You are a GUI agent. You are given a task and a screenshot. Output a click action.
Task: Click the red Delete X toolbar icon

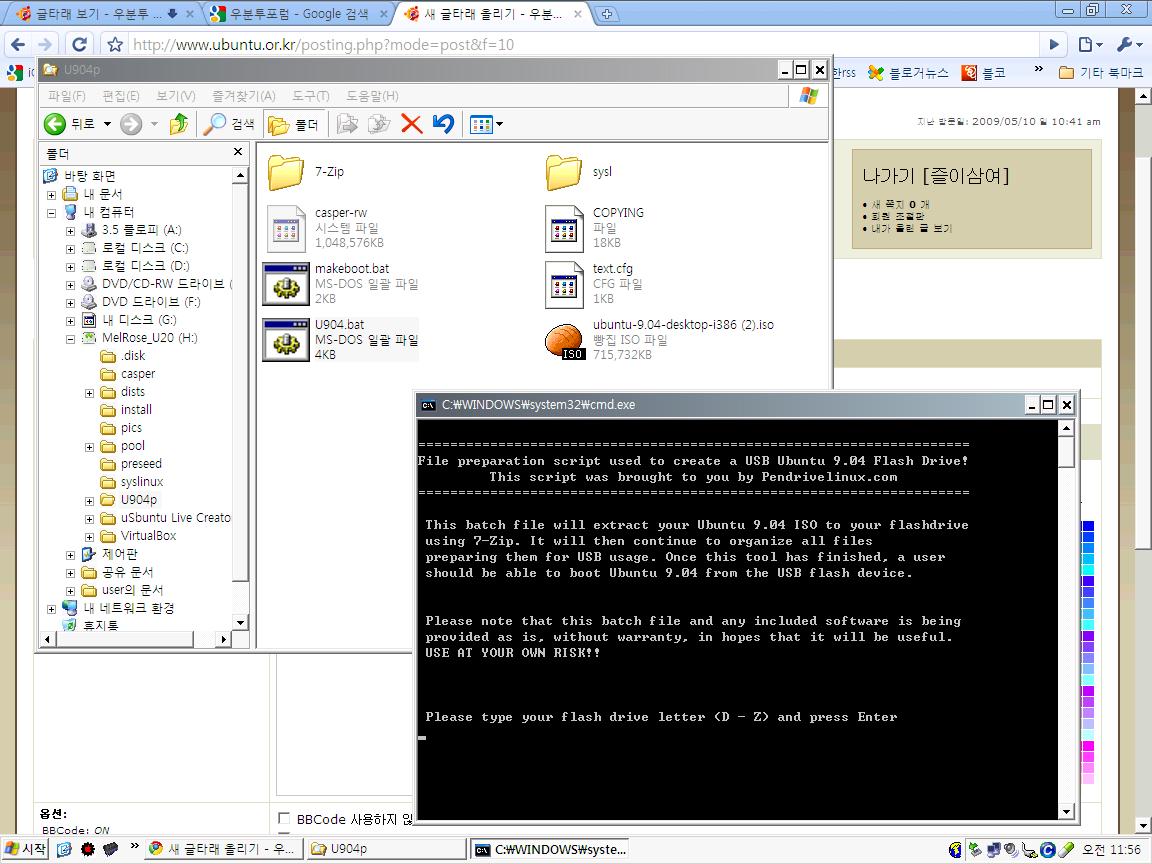tap(411, 124)
